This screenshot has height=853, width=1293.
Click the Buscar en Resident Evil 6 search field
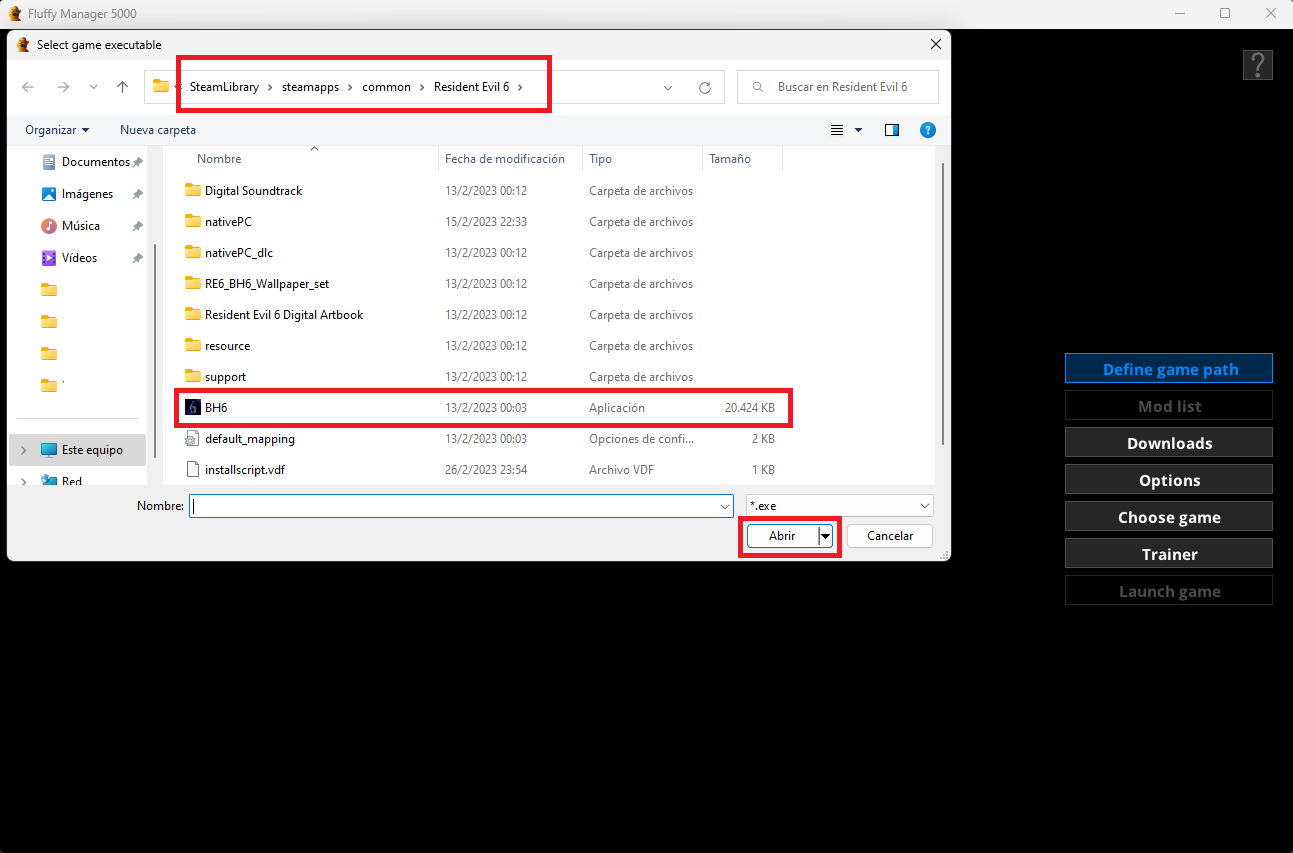838,87
